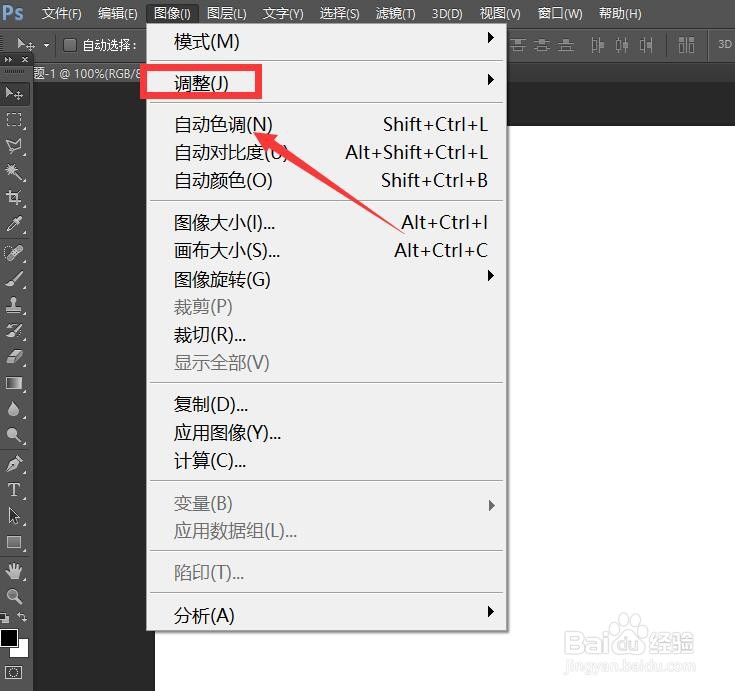The height and width of the screenshot is (691, 735).
Task: Collapse the toolbox double-arrow button
Action: [x=8, y=60]
